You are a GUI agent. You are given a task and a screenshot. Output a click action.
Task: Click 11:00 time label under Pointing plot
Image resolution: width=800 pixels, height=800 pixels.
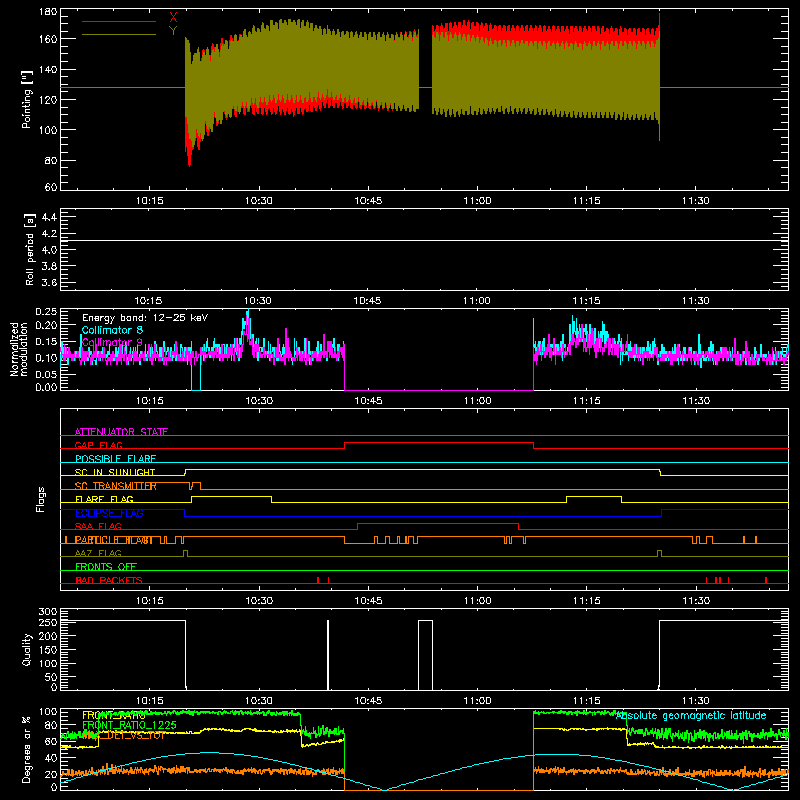point(478,201)
